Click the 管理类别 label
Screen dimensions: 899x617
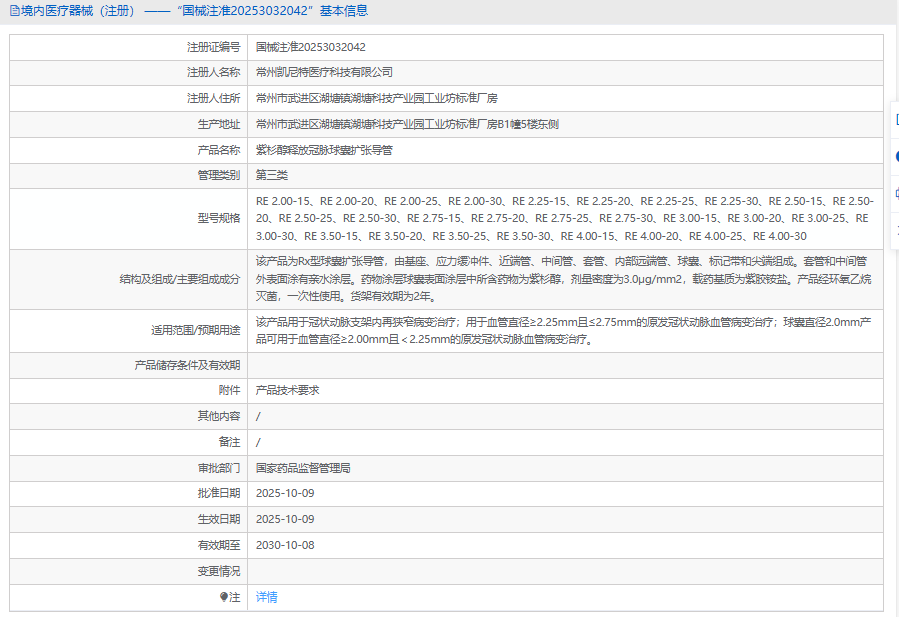click(219, 175)
